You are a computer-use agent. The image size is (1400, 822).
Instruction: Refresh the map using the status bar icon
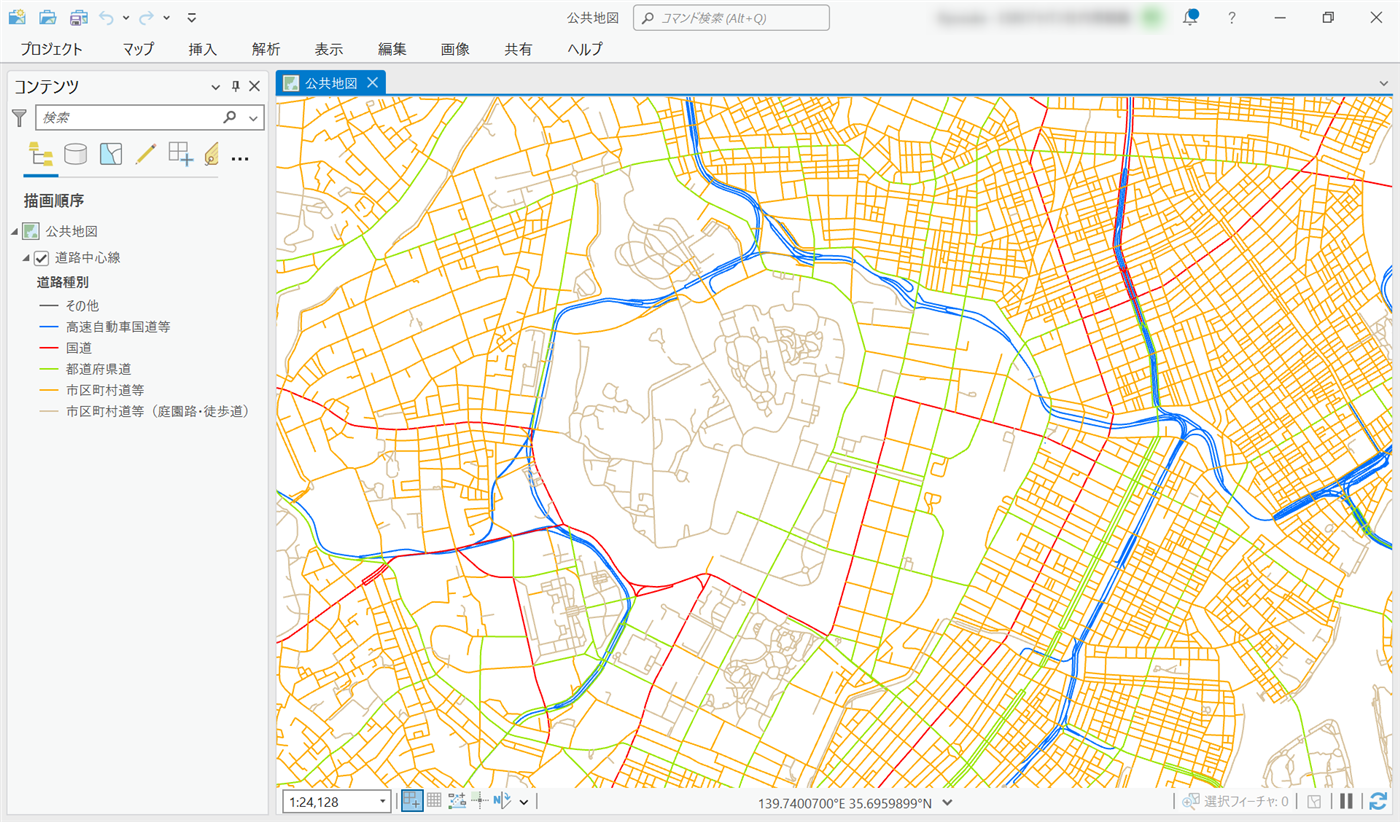pos(1378,801)
